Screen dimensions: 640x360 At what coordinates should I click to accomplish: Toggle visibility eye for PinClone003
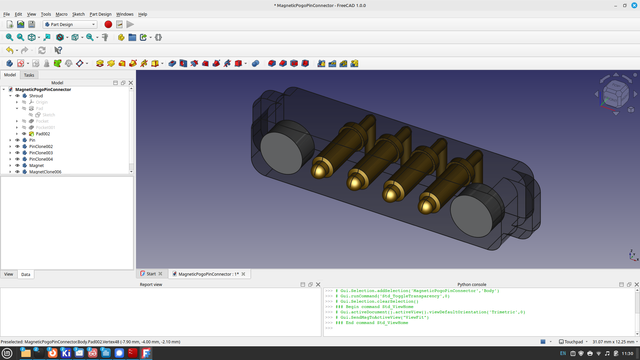pos(18,153)
